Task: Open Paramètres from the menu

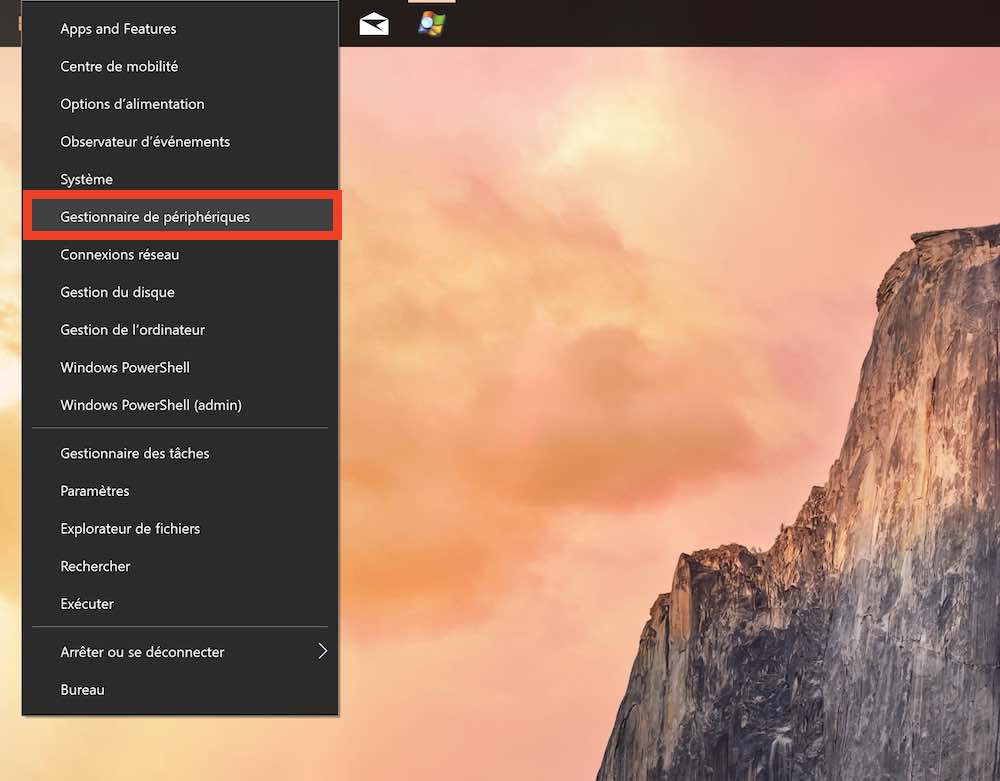Action: (180, 491)
